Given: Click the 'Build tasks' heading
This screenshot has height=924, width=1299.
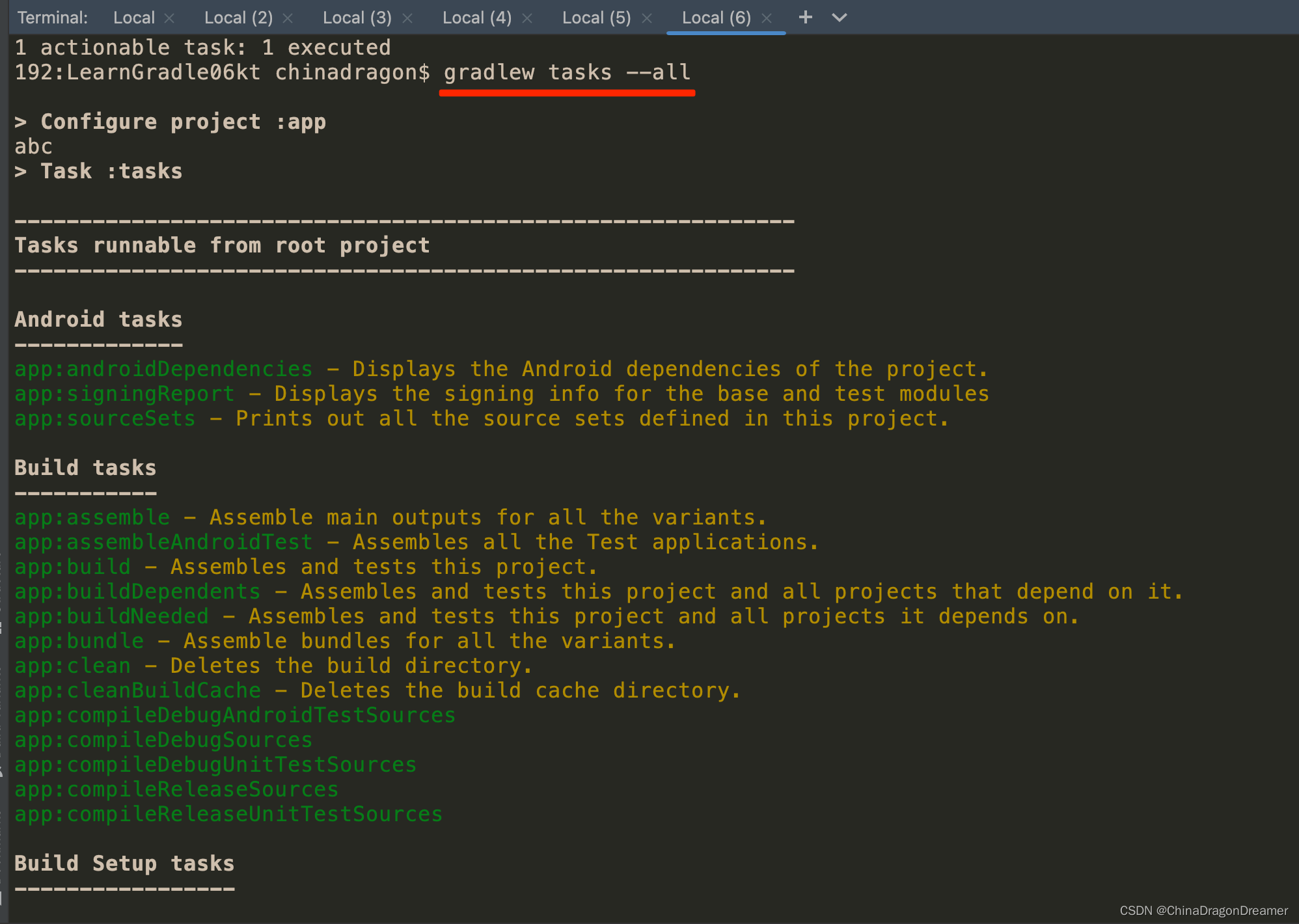Looking at the screenshot, I should [85, 468].
